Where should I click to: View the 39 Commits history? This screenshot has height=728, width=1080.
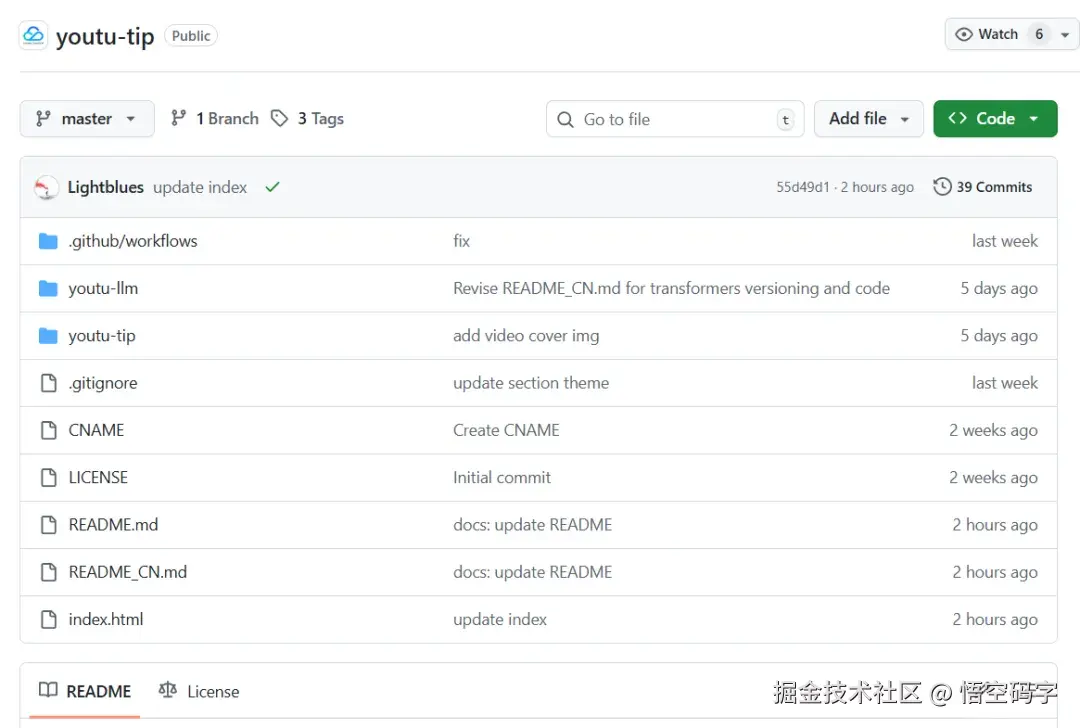(983, 187)
